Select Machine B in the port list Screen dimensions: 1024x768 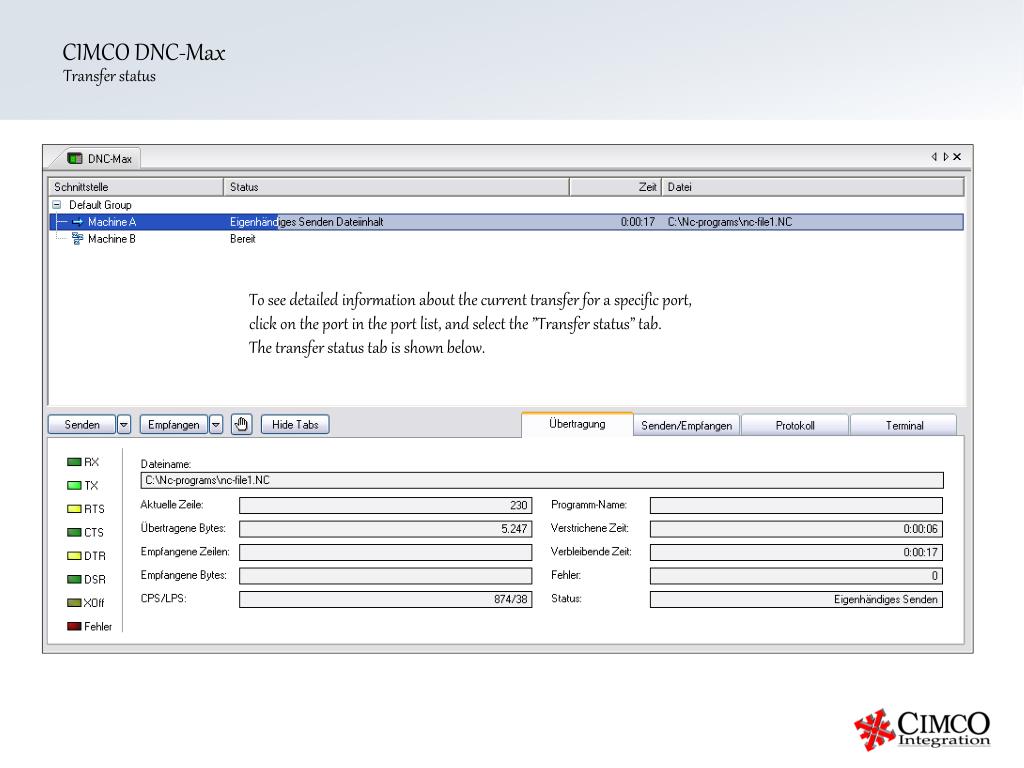tap(112, 239)
